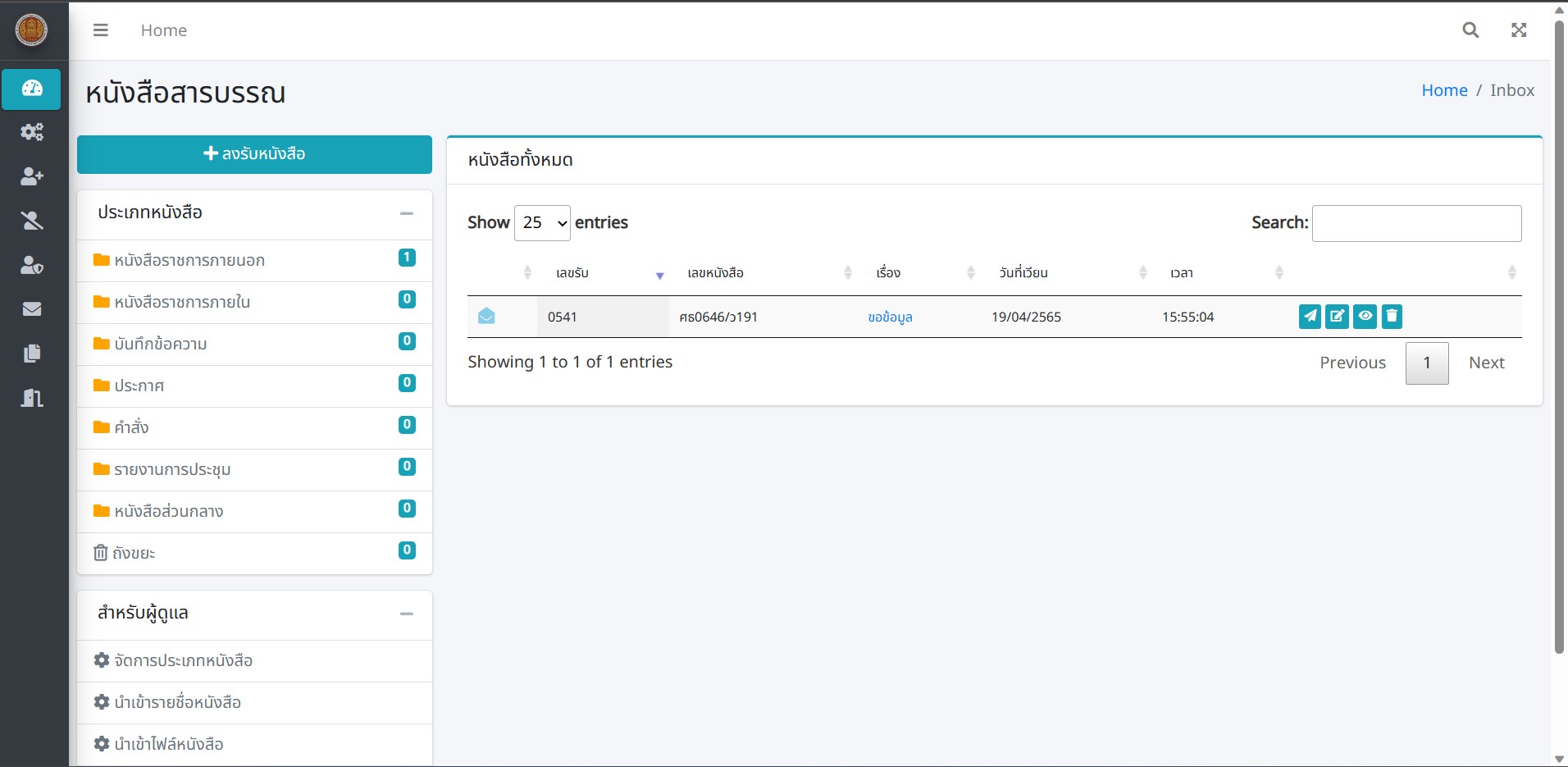Select the 19/04/2565 date cell
1568x767 pixels.
(x=1067, y=317)
